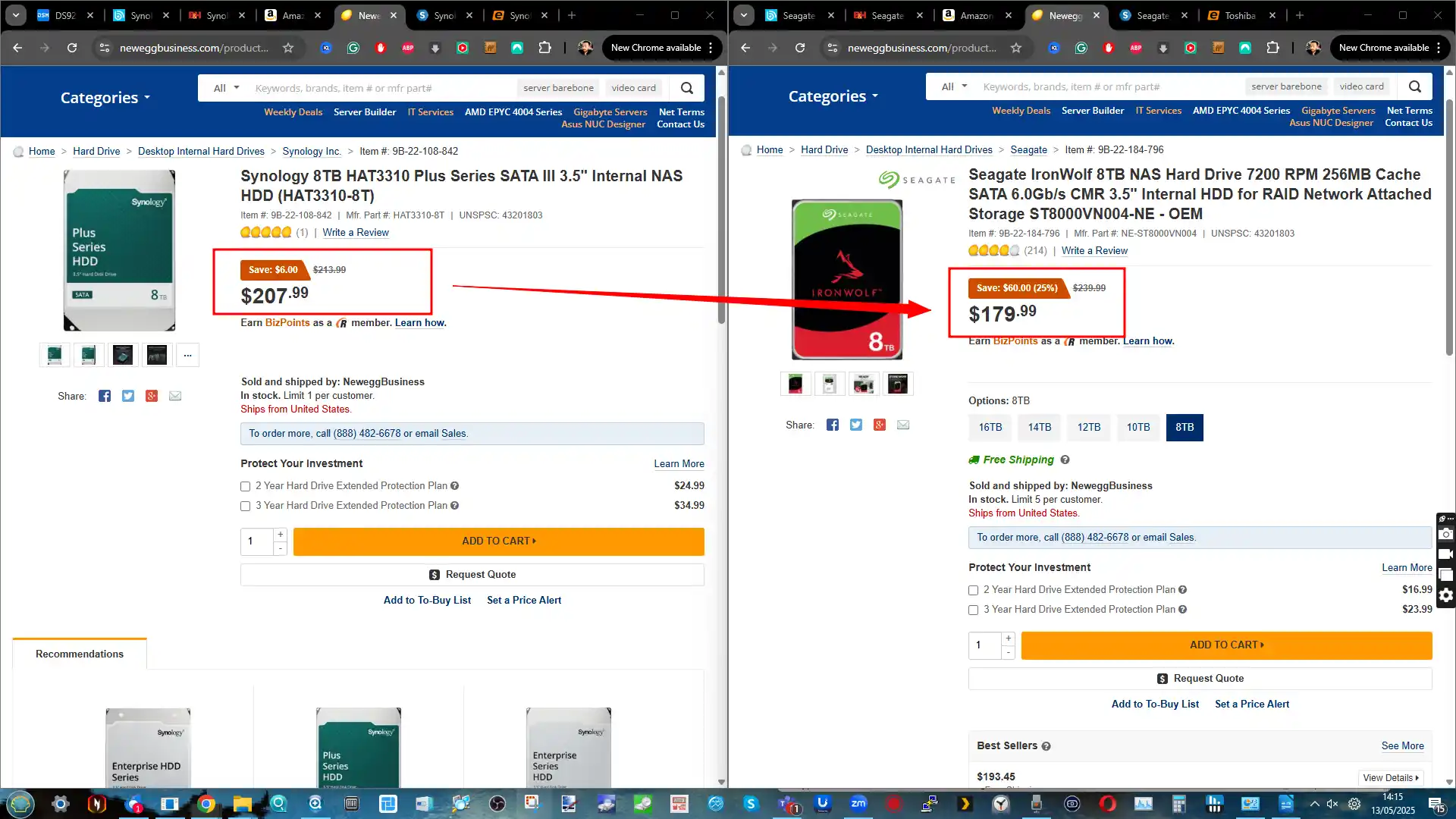Viewport: 1456px width, 819px height.
Task: Expand Categories menu in left window
Action: pyautogui.click(x=105, y=98)
